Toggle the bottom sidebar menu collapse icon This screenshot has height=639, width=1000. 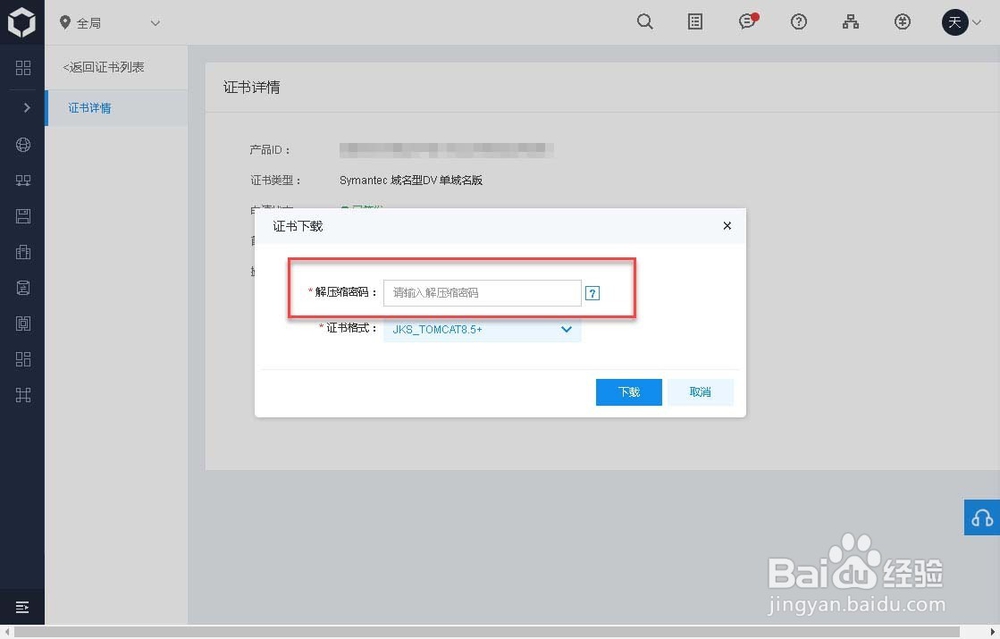[x=22, y=606]
